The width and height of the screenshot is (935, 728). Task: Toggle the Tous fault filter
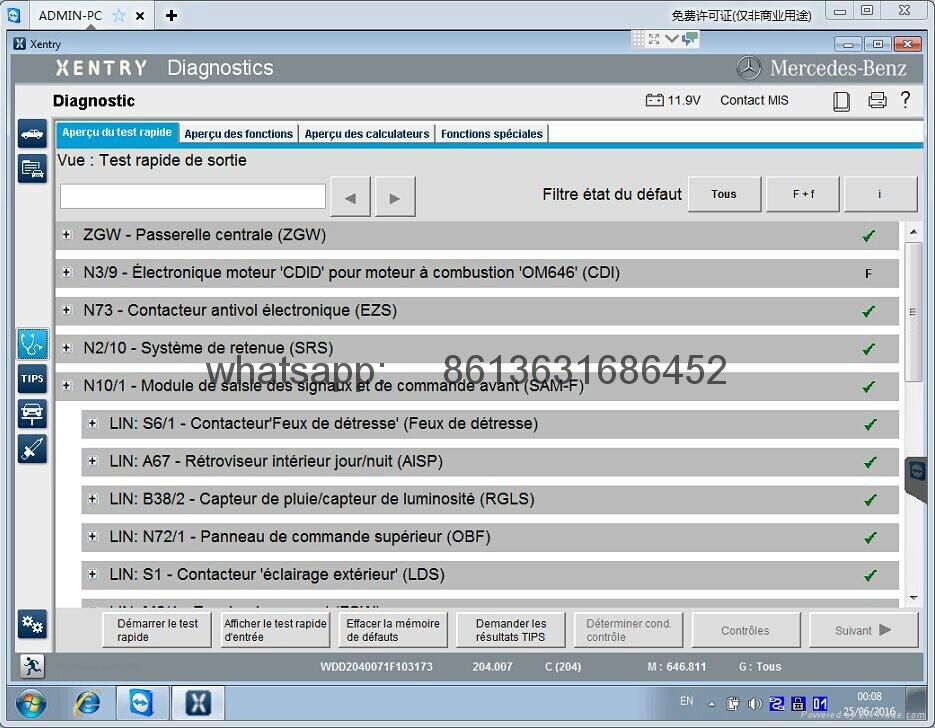click(x=724, y=194)
